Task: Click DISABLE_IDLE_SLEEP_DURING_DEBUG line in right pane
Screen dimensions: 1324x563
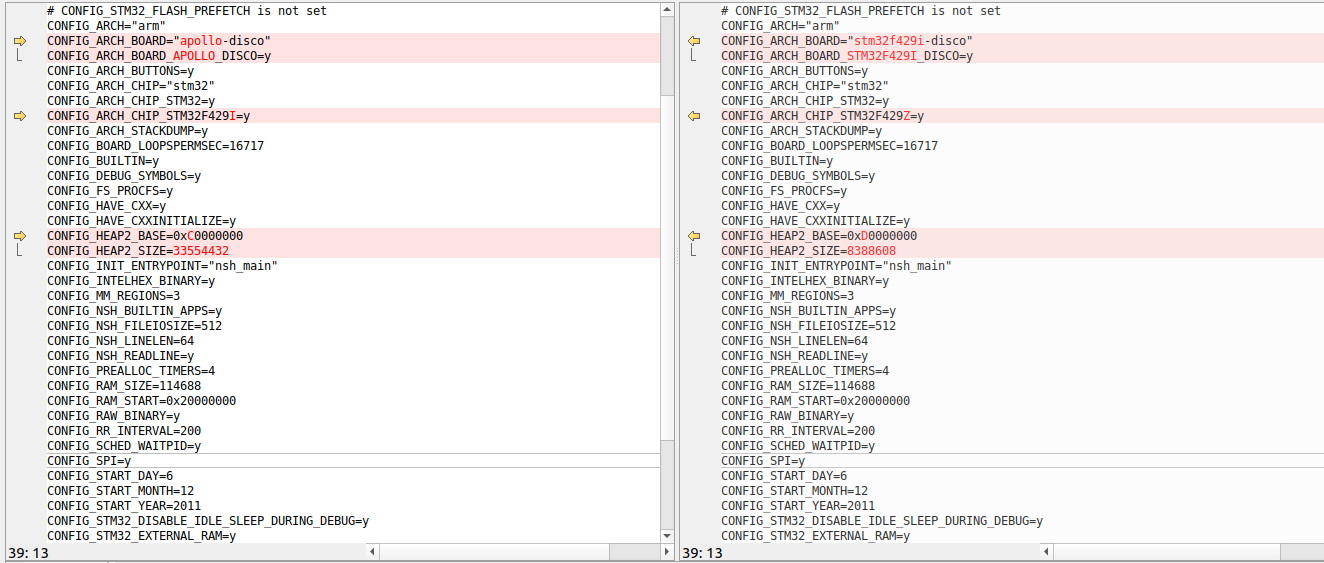Action: click(882, 521)
